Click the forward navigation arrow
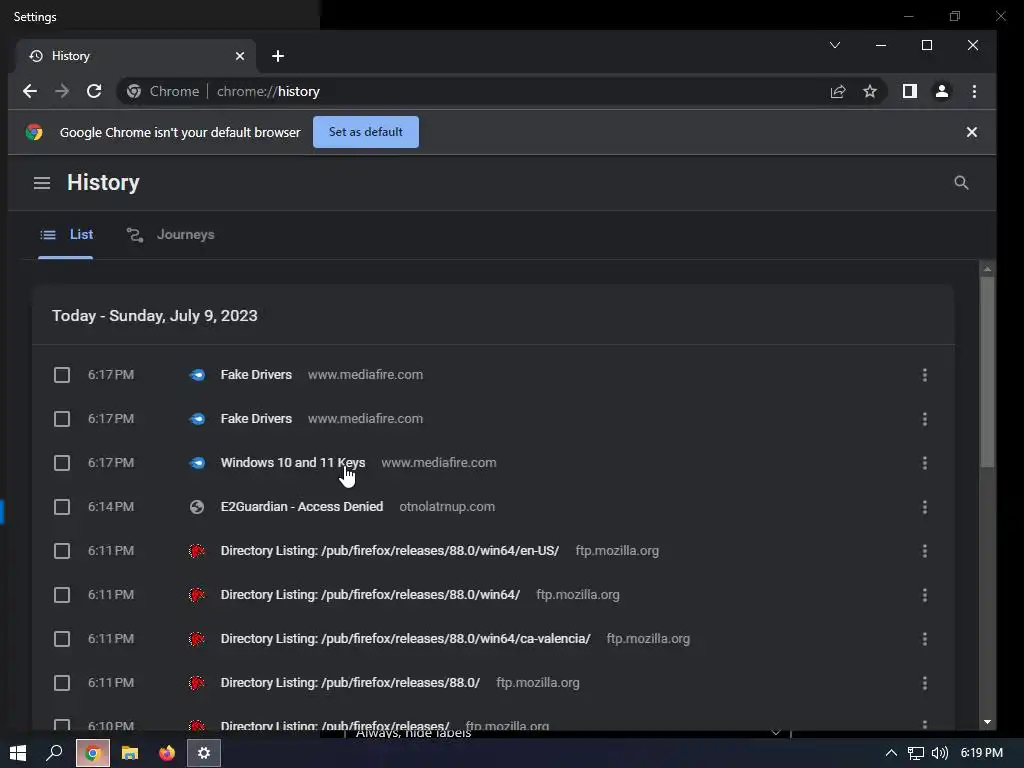 pyautogui.click(x=62, y=91)
